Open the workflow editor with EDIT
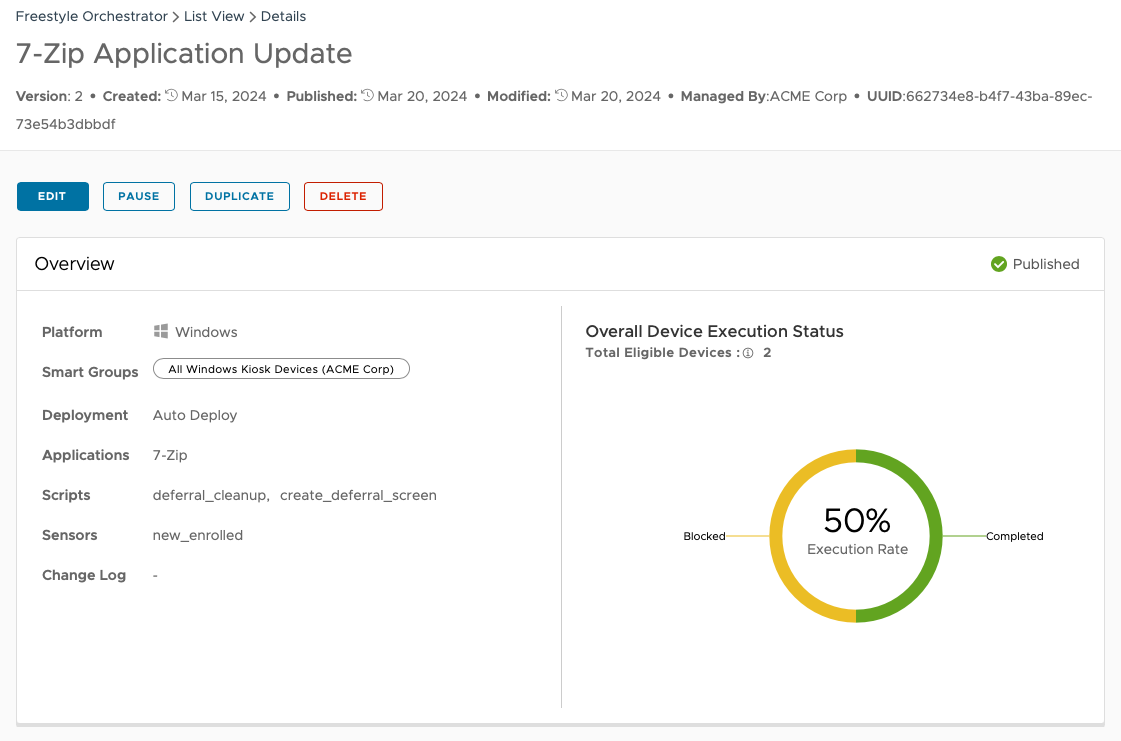 click(x=52, y=196)
